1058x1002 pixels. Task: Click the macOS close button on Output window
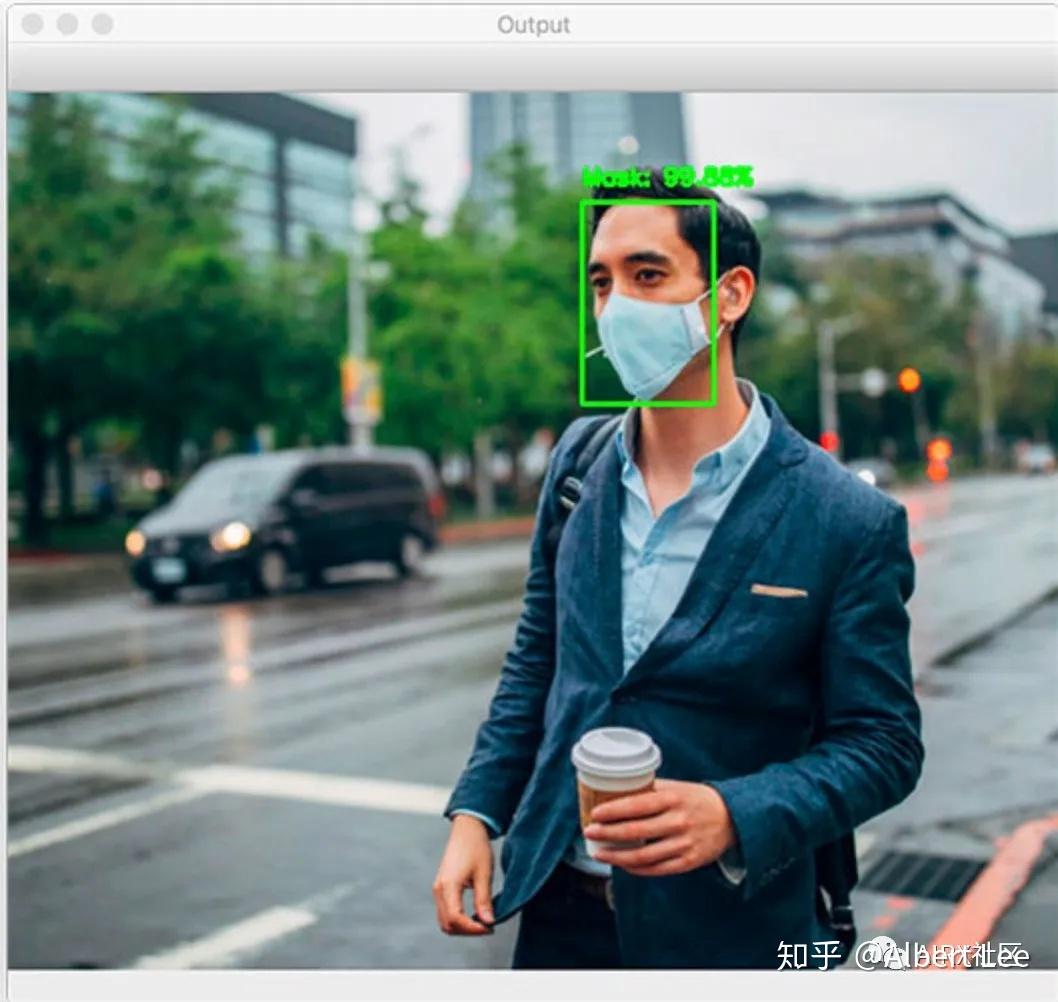point(32,23)
